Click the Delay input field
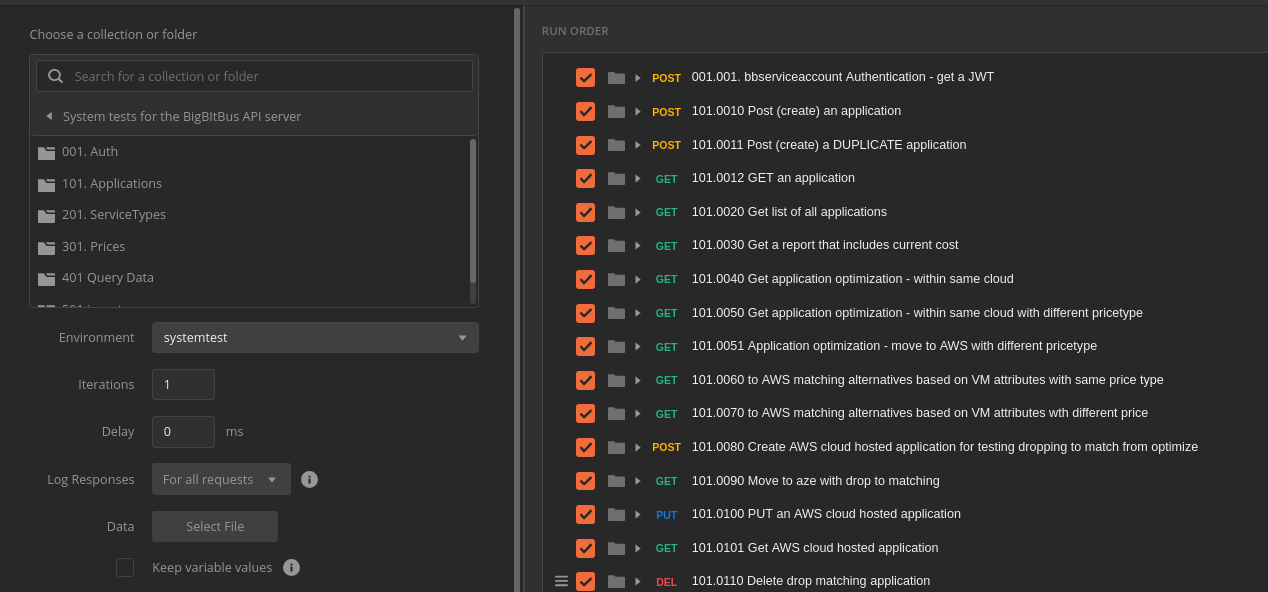This screenshot has width=1268, height=592. [x=183, y=432]
